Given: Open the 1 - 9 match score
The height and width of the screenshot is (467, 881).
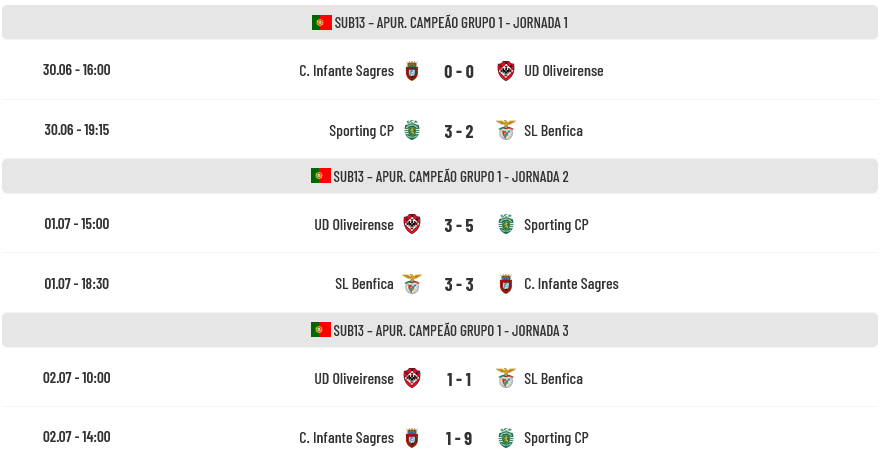Looking at the screenshot, I should (459, 438).
